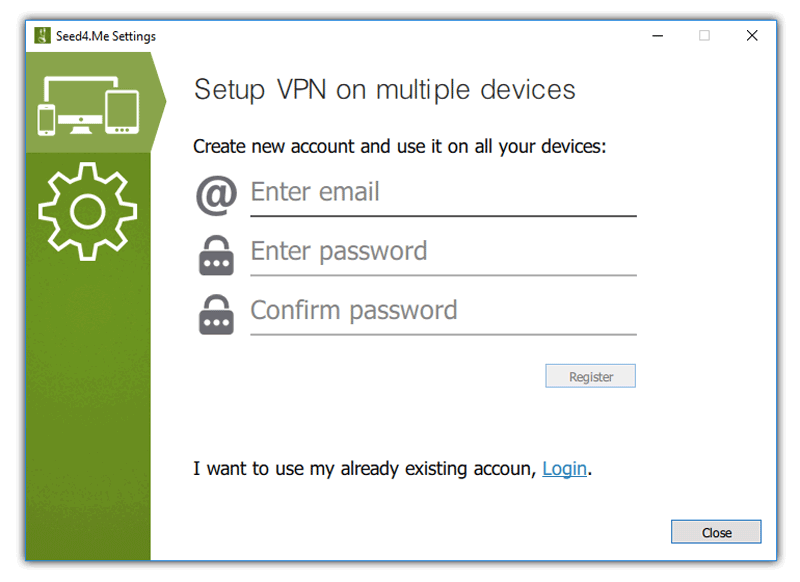
Task: Minimize the Seed4.Me Settings window
Action: (x=658, y=36)
